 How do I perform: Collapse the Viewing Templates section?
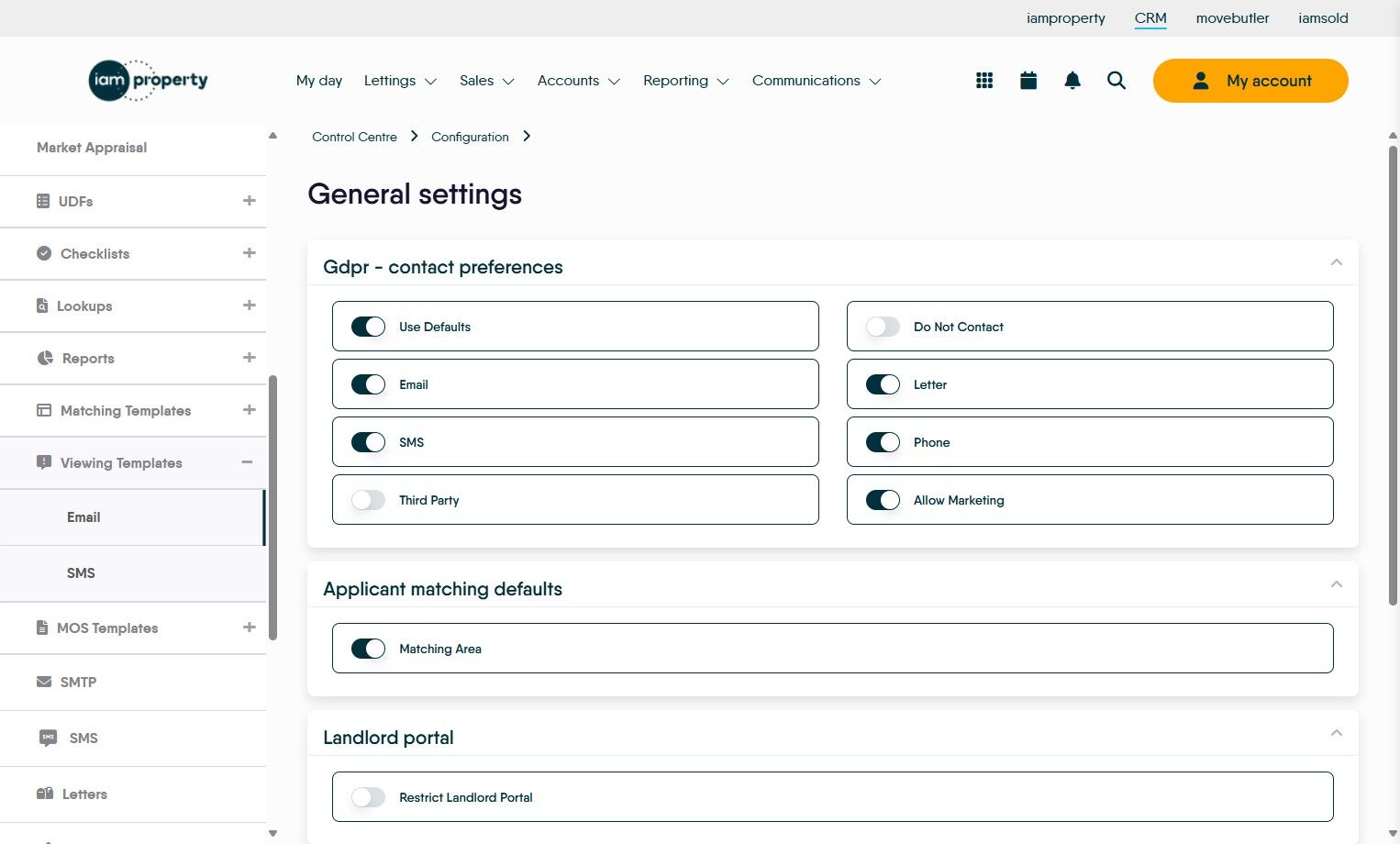[x=247, y=462]
